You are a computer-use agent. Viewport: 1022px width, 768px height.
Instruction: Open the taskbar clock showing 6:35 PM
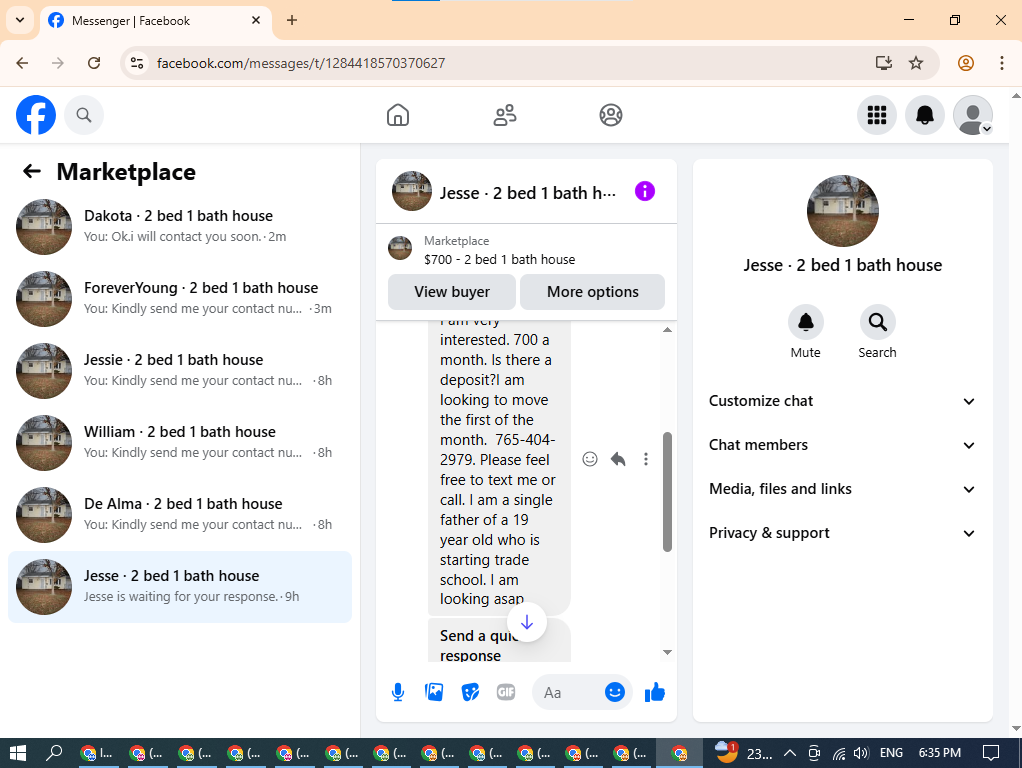pos(939,753)
